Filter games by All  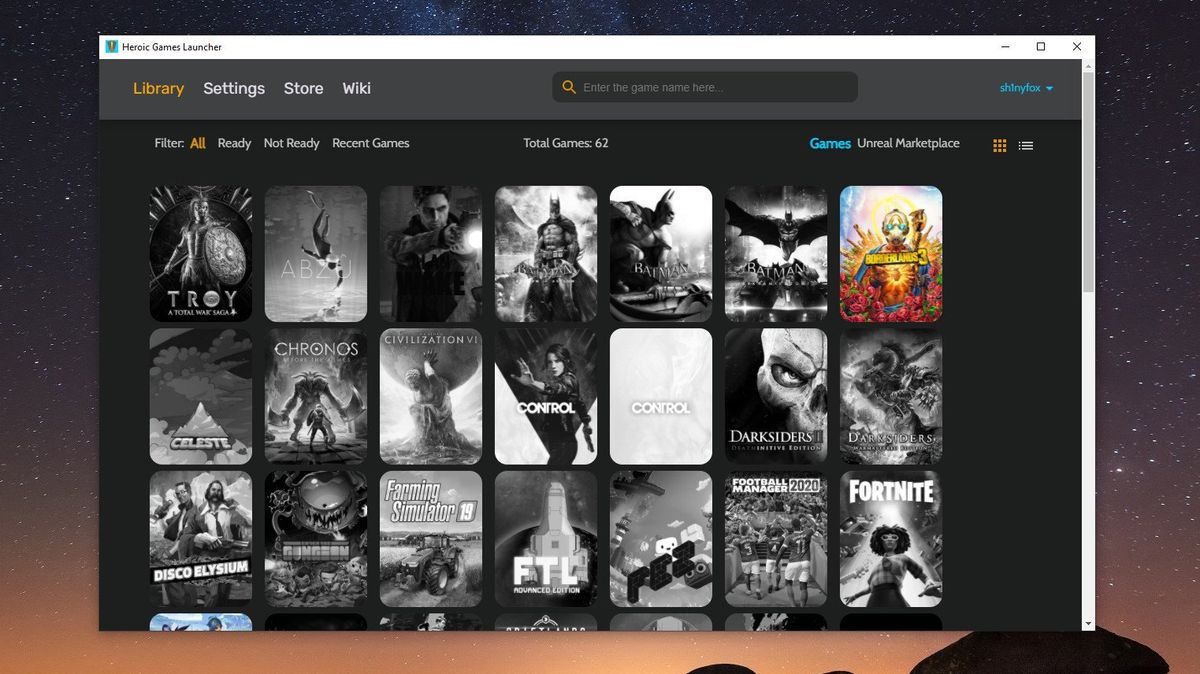coord(198,143)
